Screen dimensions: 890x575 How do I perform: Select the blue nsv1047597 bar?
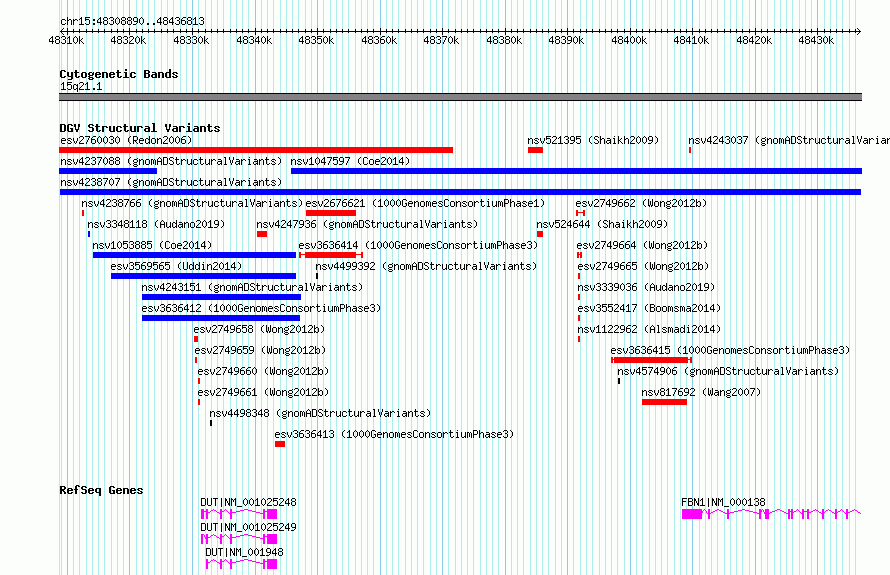pos(576,171)
